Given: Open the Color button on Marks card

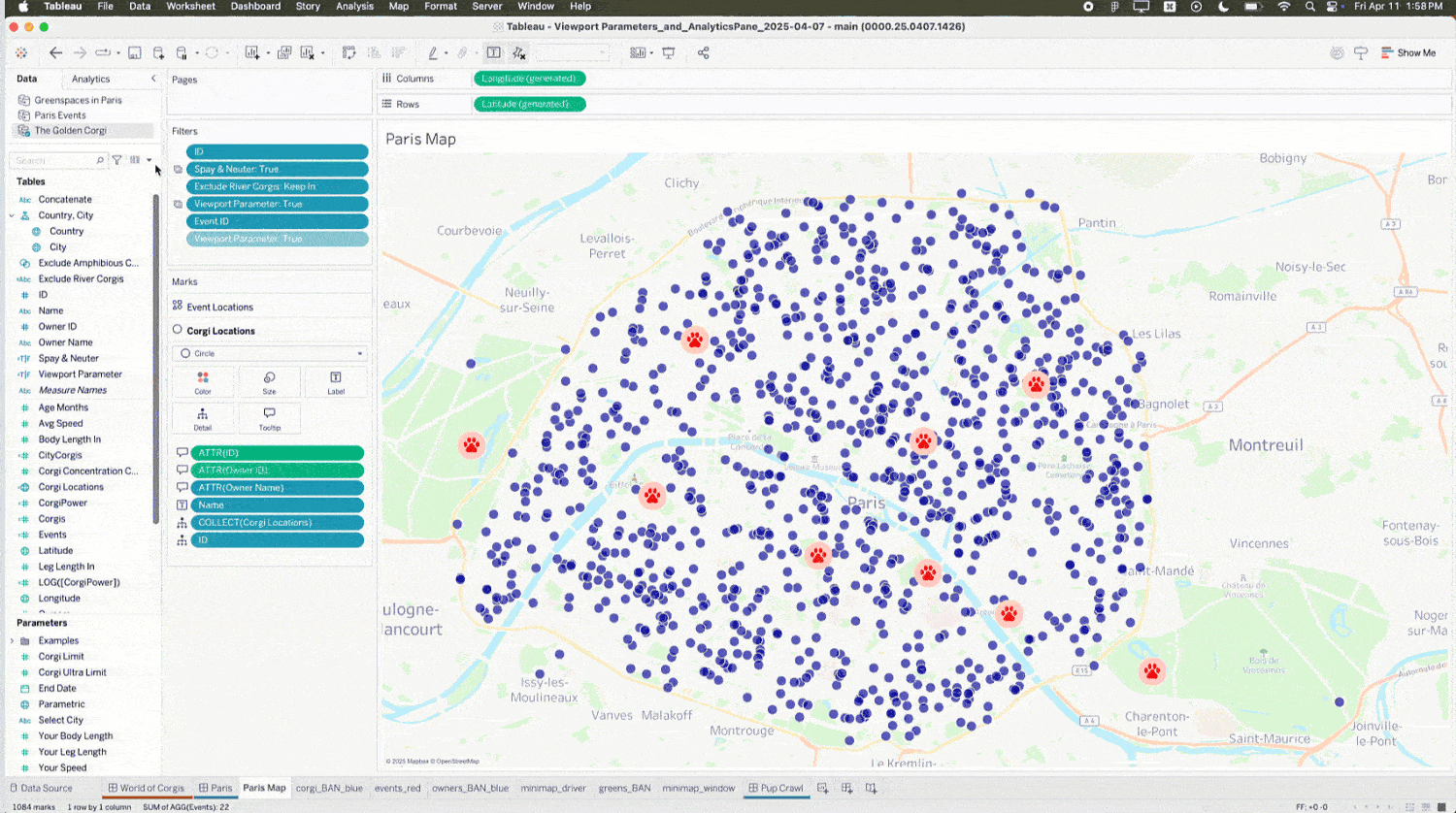Looking at the screenshot, I should 202,382.
